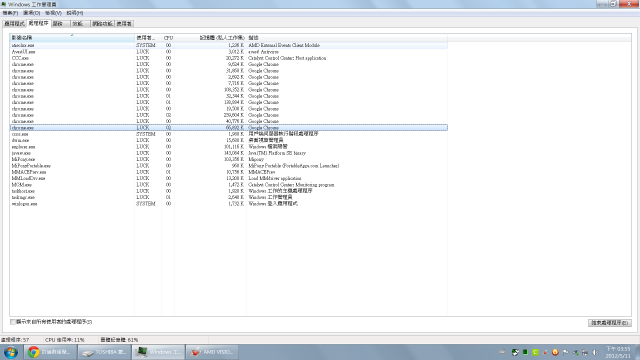This screenshot has height=360, width=640.
Task: Select the taskmgr.exe process row
Action: 229,197
